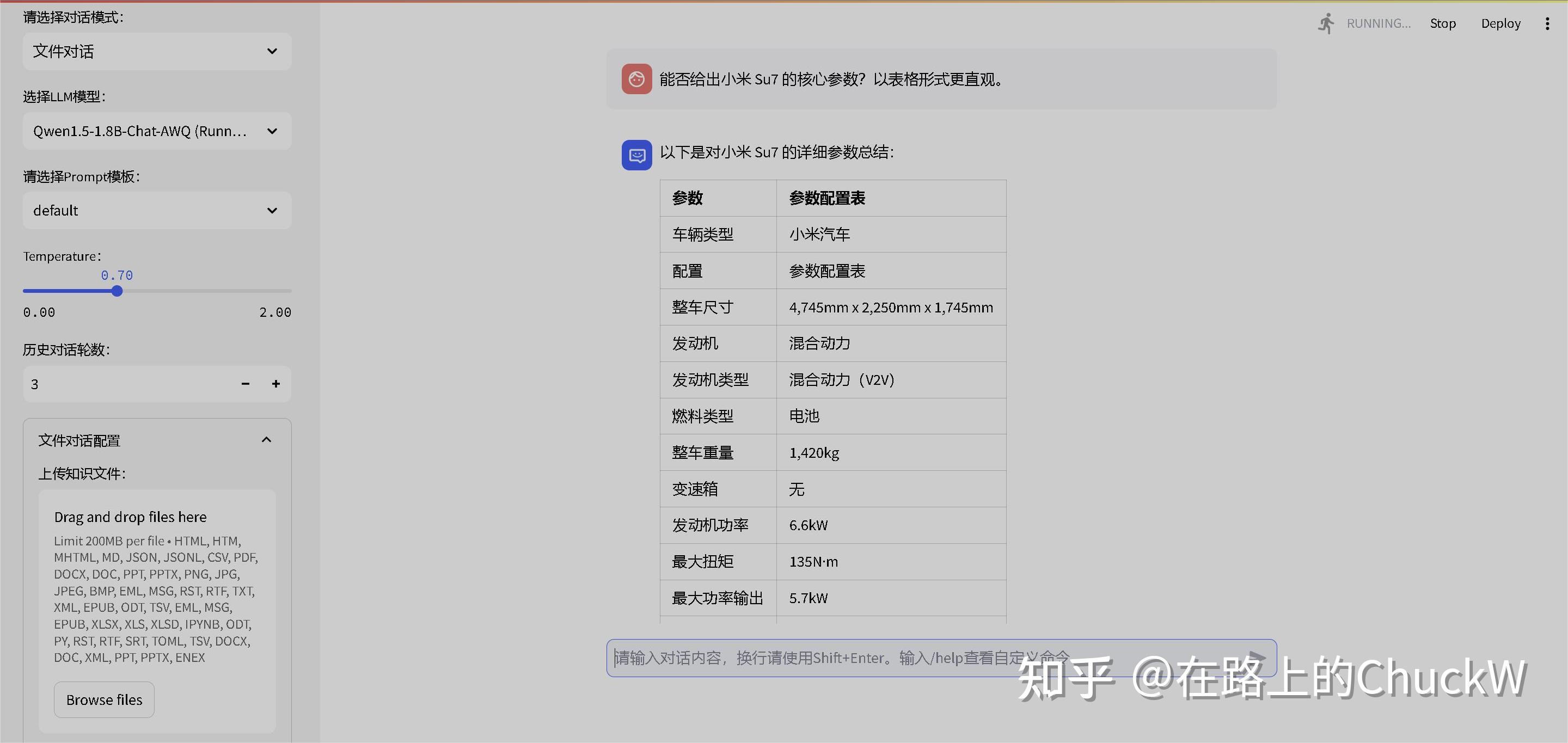Decrease history rounds with minus button
Screen dimensions: 1568x743
click(246, 384)
